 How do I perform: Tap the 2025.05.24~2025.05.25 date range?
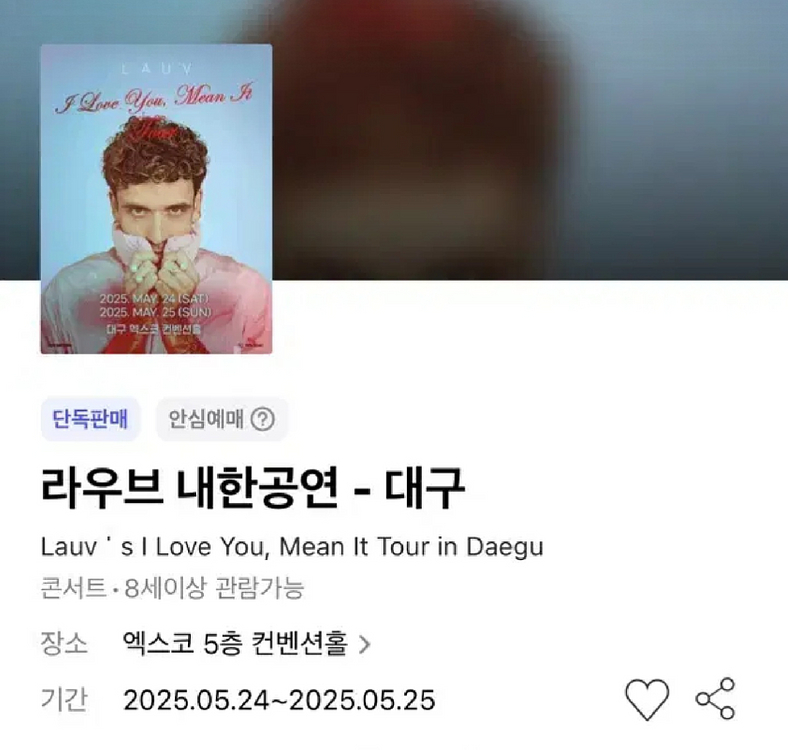[279, 700]
